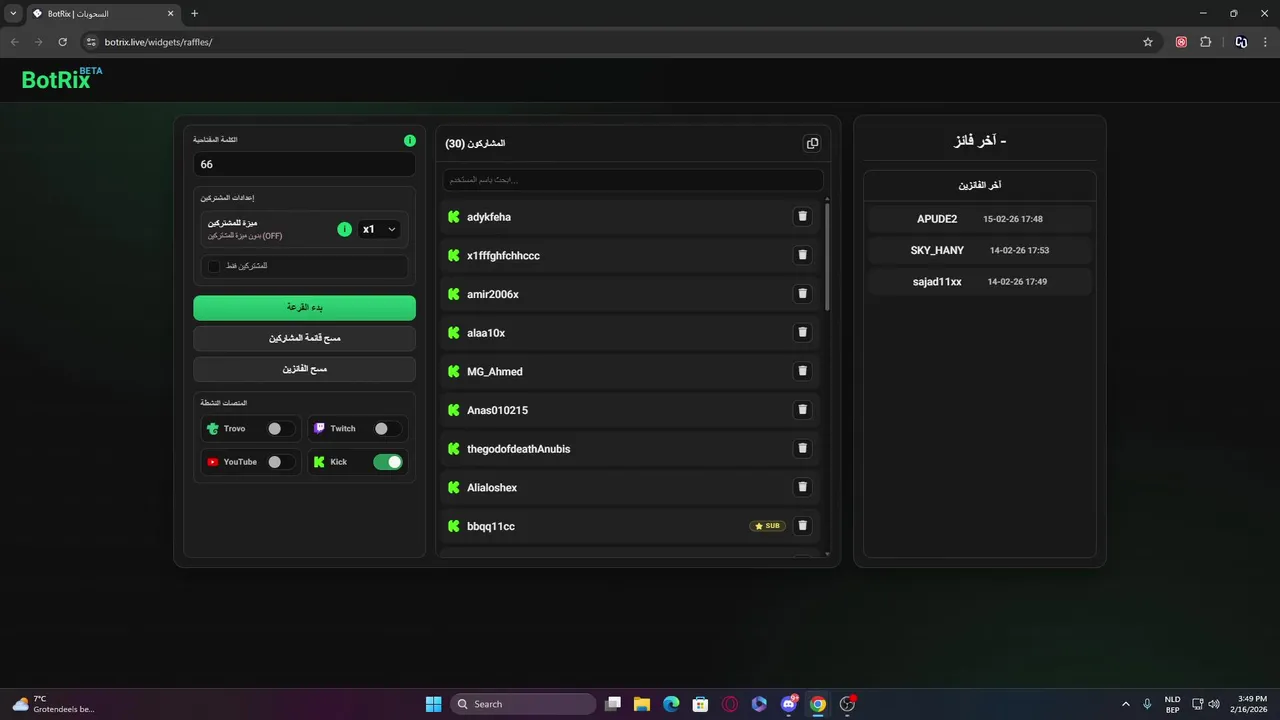The image size is (1280, 720).
Task: Open Windows Start menu
Action: pyautogui.click(x=433, y=704)
